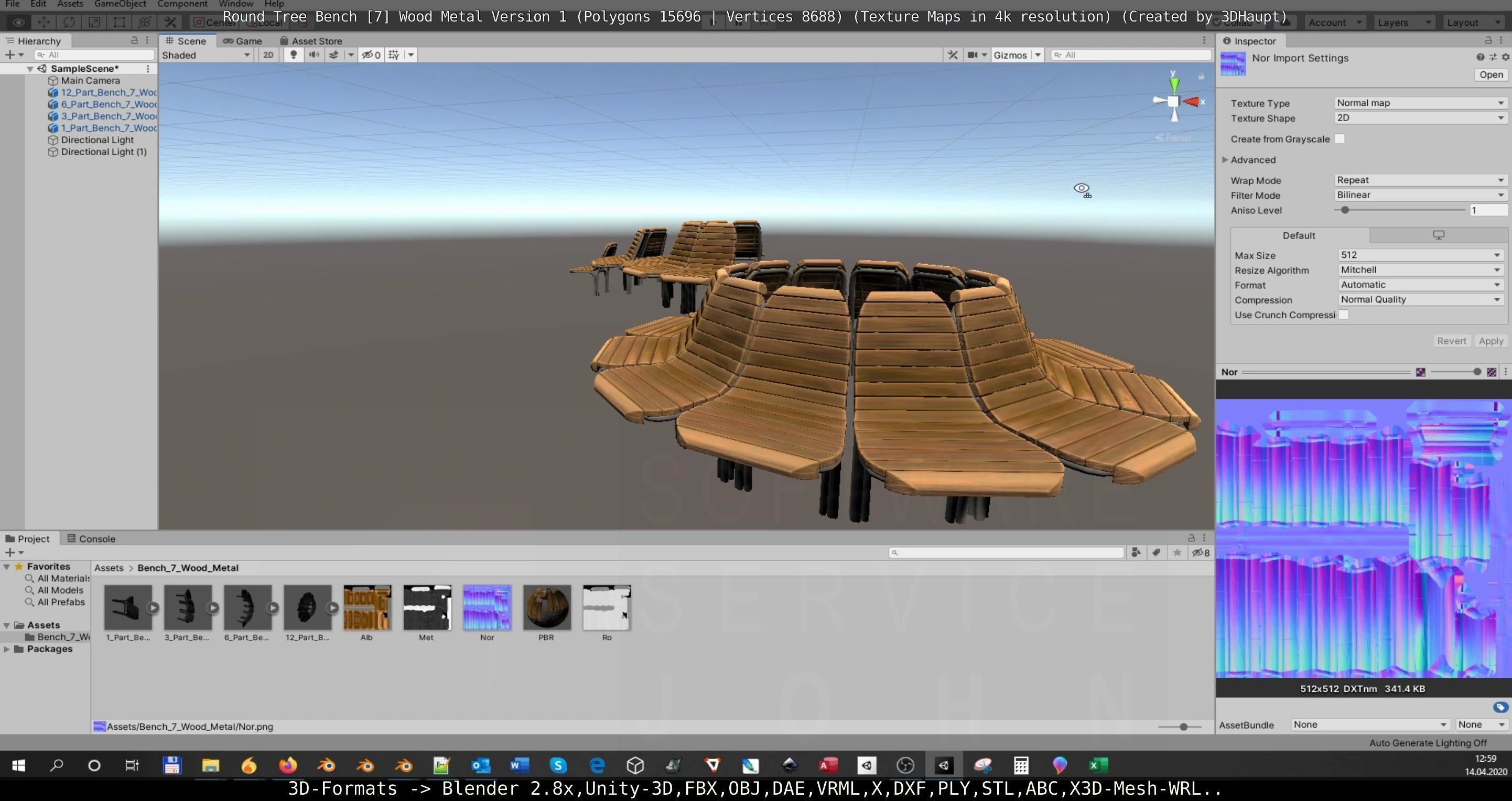Expand the Advanced section
The image size is (1512, 801).
pyautogui.click(x=1225, y=159)
